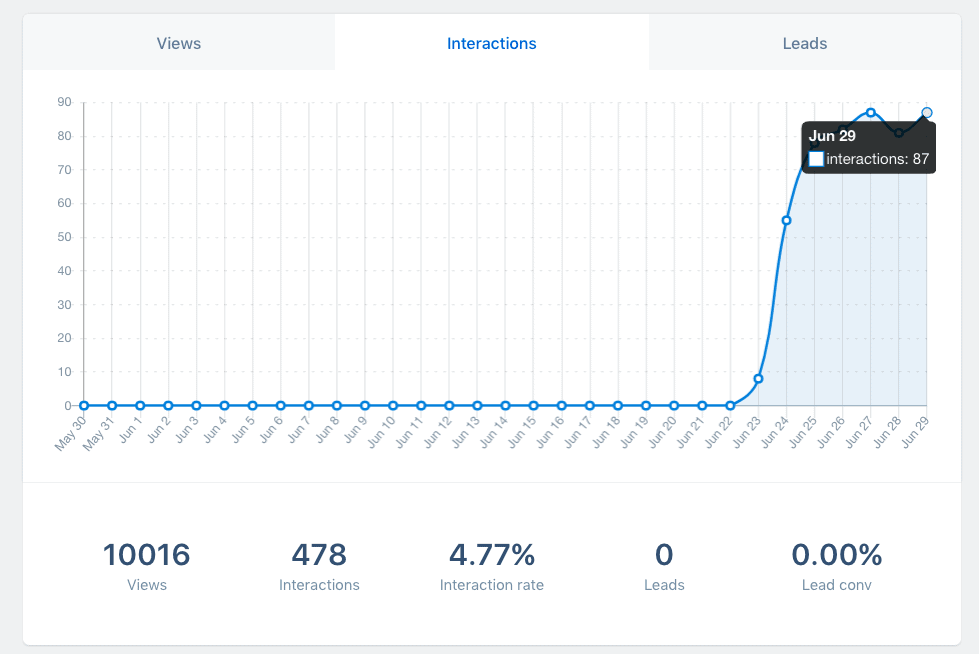Click the Jun 29 tooltip title
This screenshot has height=654, width=979.
pyautogui.click(x=832, y=137)
